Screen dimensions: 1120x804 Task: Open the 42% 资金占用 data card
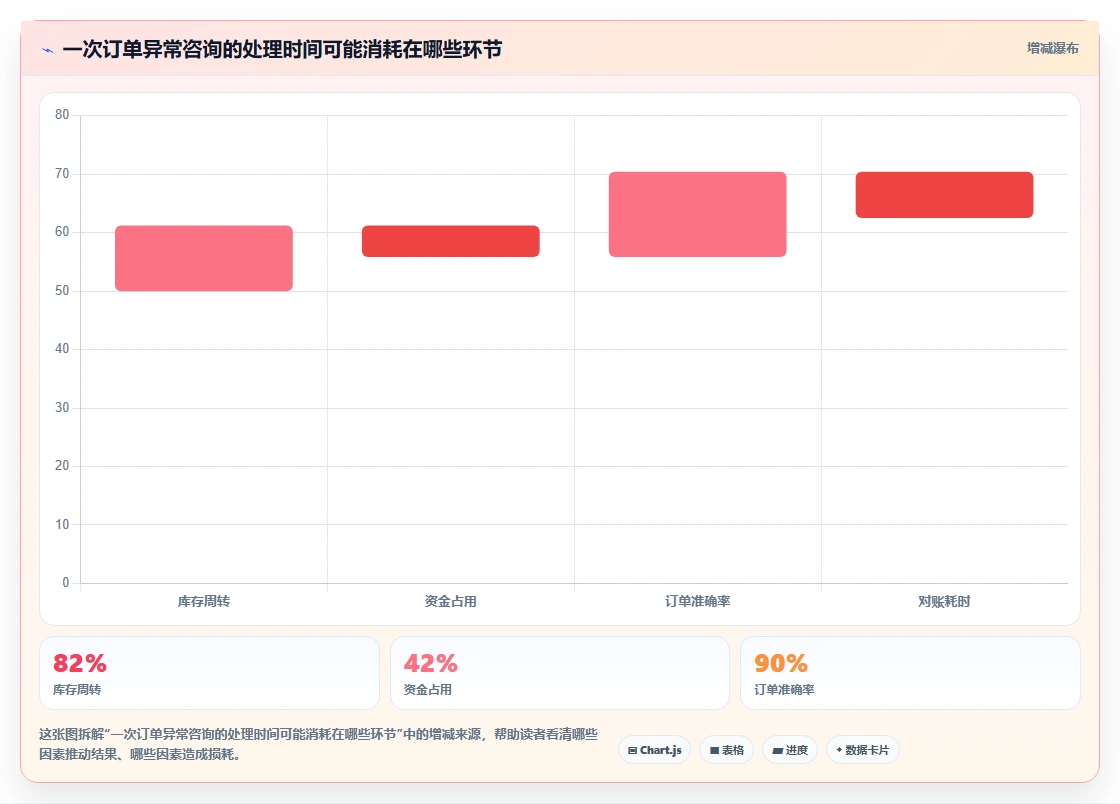click(x=559, y=673)
